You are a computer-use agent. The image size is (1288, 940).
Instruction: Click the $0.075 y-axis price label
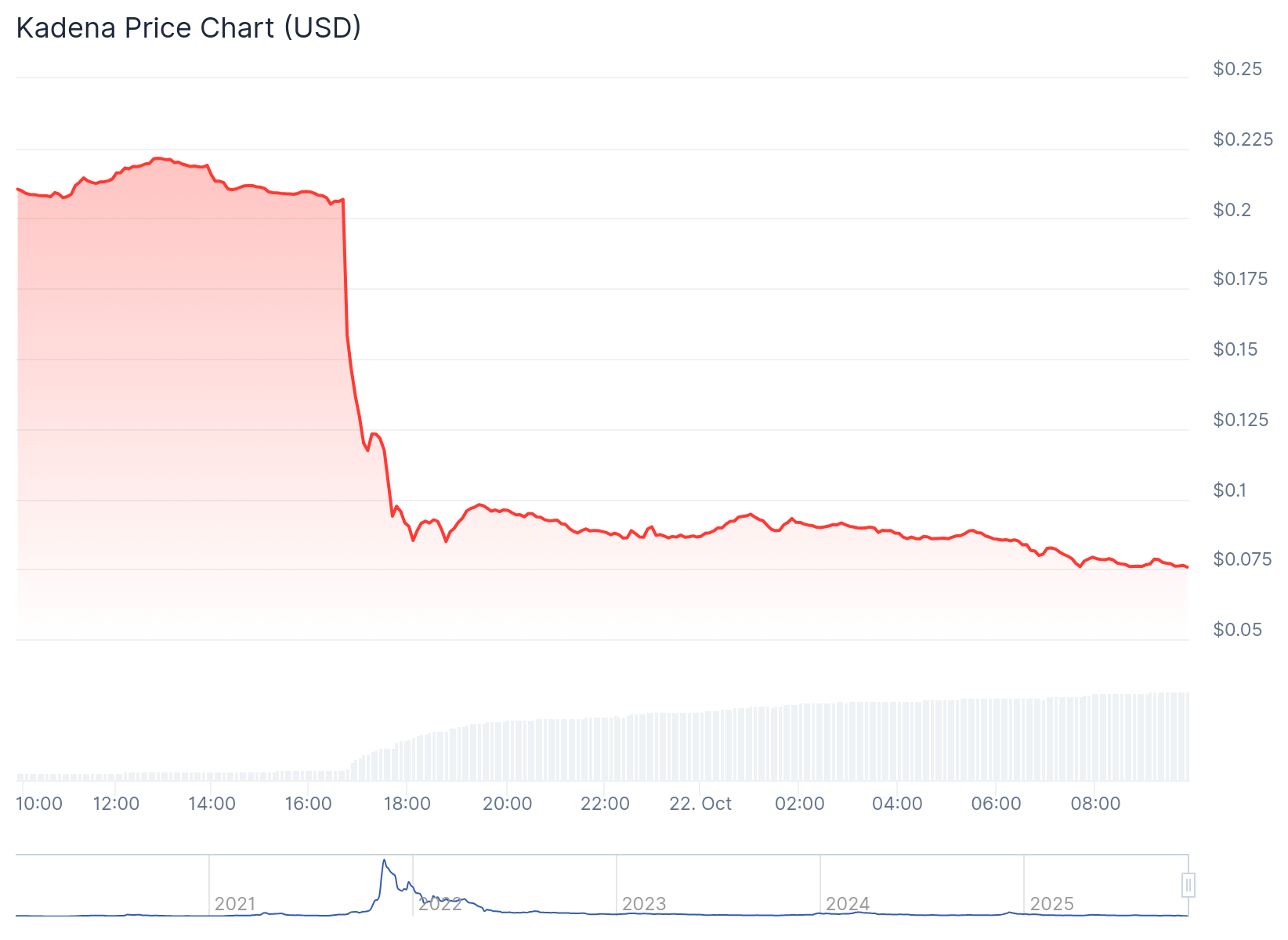click(x=1242, y=559)
